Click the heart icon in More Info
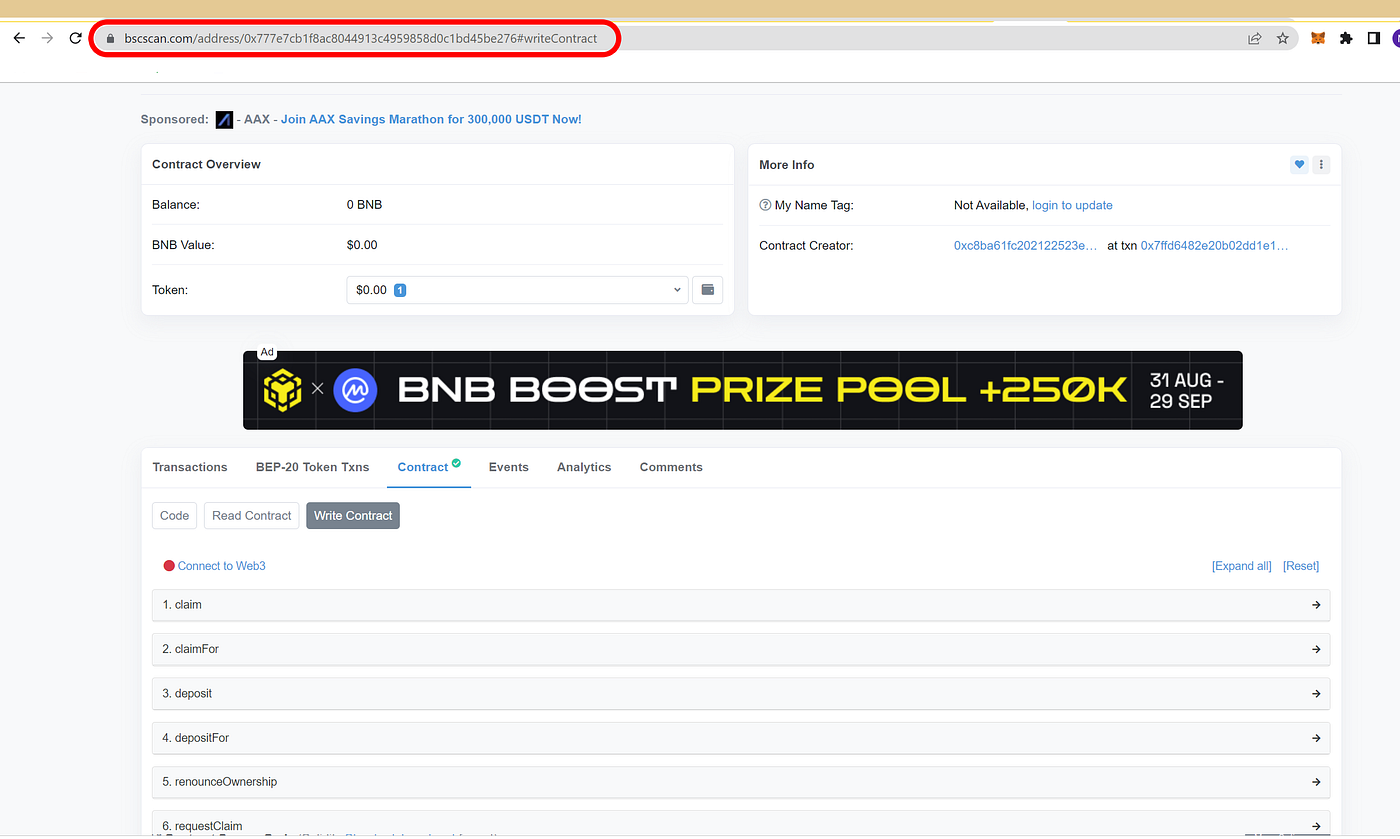 click(1299, 165)
